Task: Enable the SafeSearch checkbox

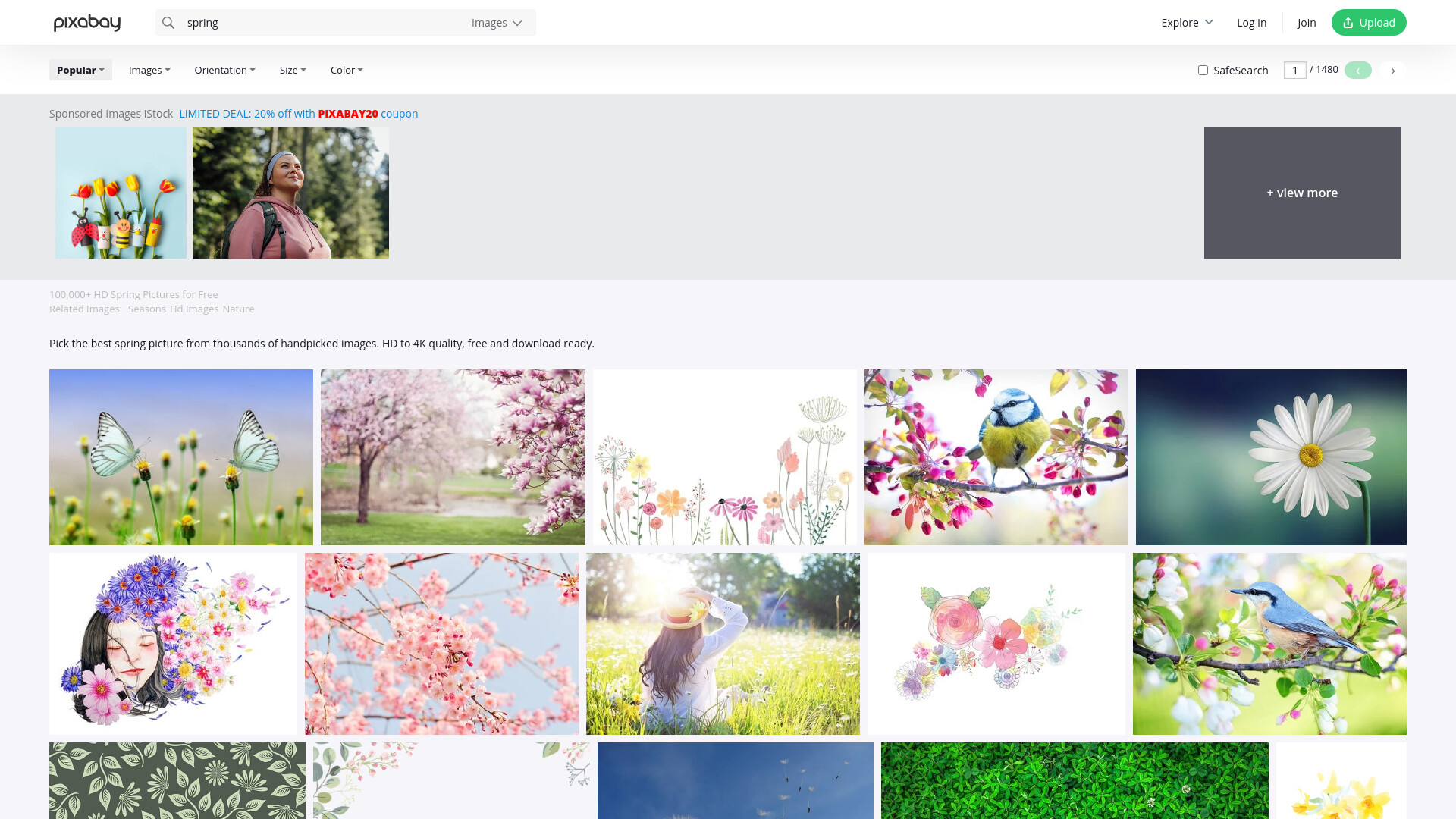Action: [1203, 71]
